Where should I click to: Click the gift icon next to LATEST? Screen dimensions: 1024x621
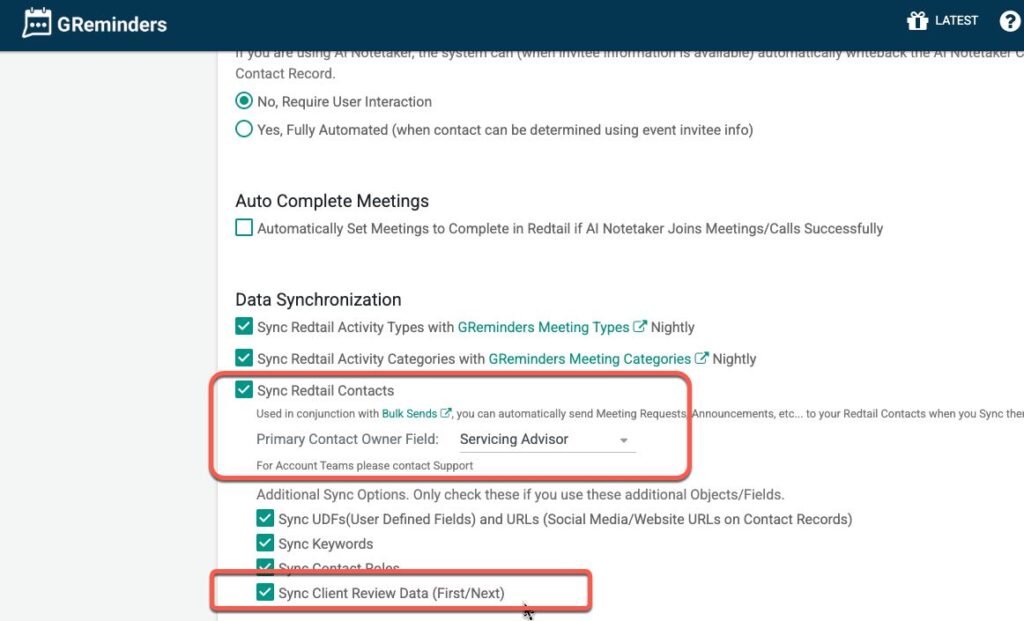[x=917, y=21]
